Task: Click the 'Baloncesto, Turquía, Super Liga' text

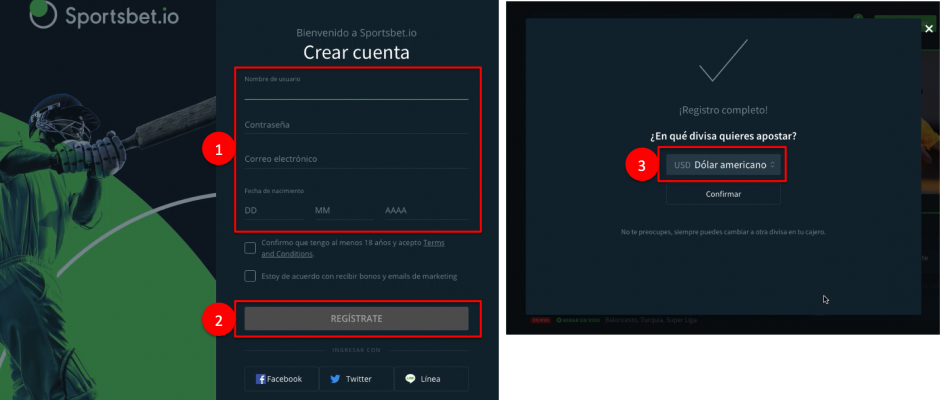Action: click(651, 320)
